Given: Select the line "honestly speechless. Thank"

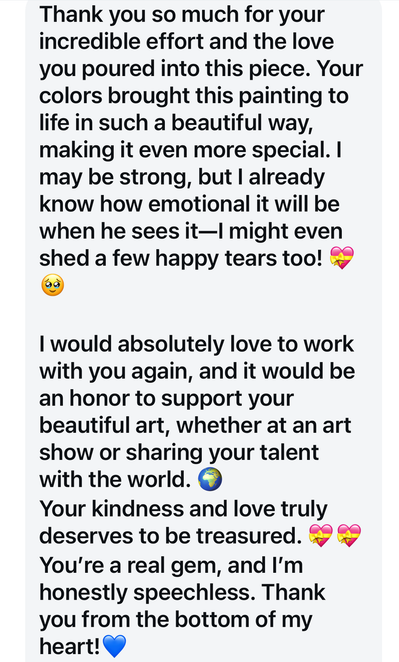Looking at the screenshot, I should coord(182,592).
